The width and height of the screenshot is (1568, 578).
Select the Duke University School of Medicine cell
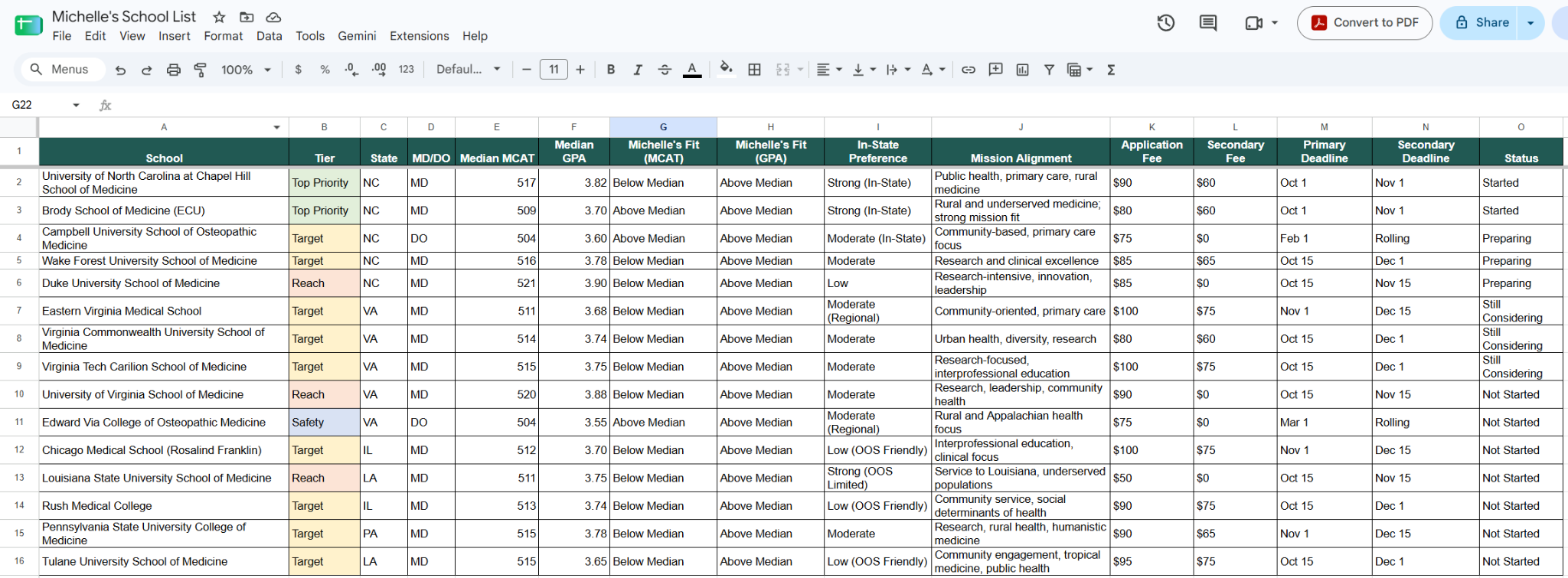point(164,283)
